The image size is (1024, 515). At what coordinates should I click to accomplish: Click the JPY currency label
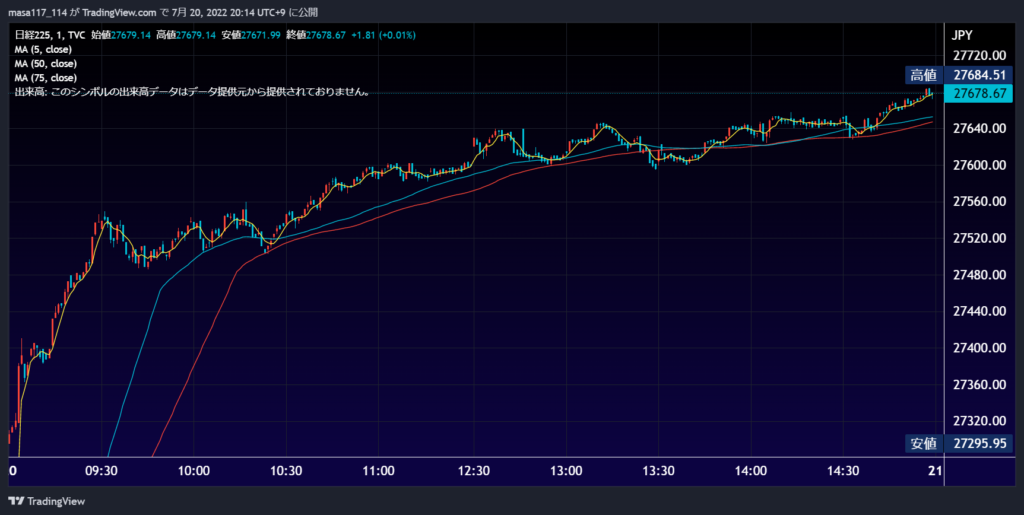pos(964,36)
